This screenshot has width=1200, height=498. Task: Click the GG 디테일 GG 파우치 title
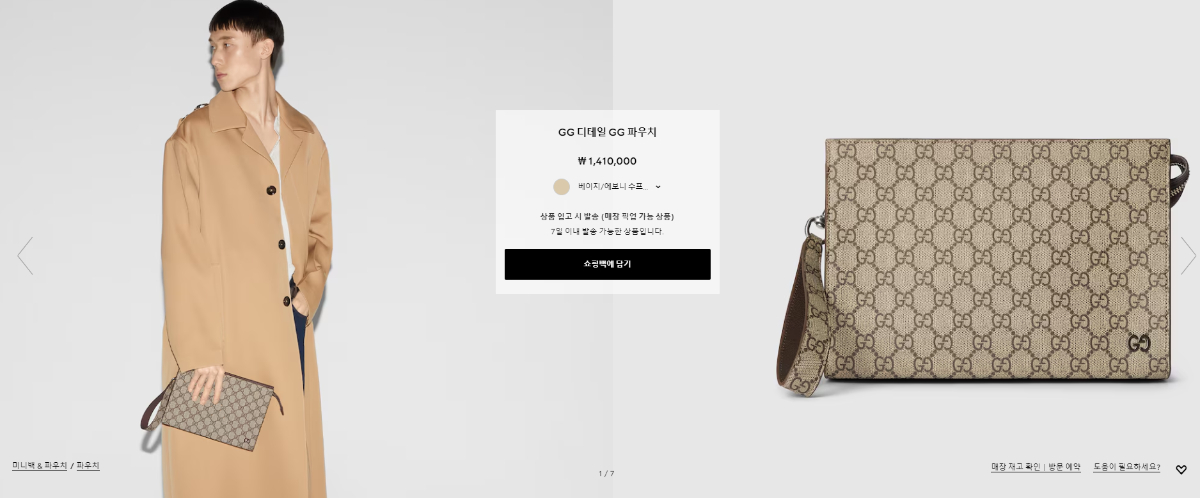click(607, 132)
